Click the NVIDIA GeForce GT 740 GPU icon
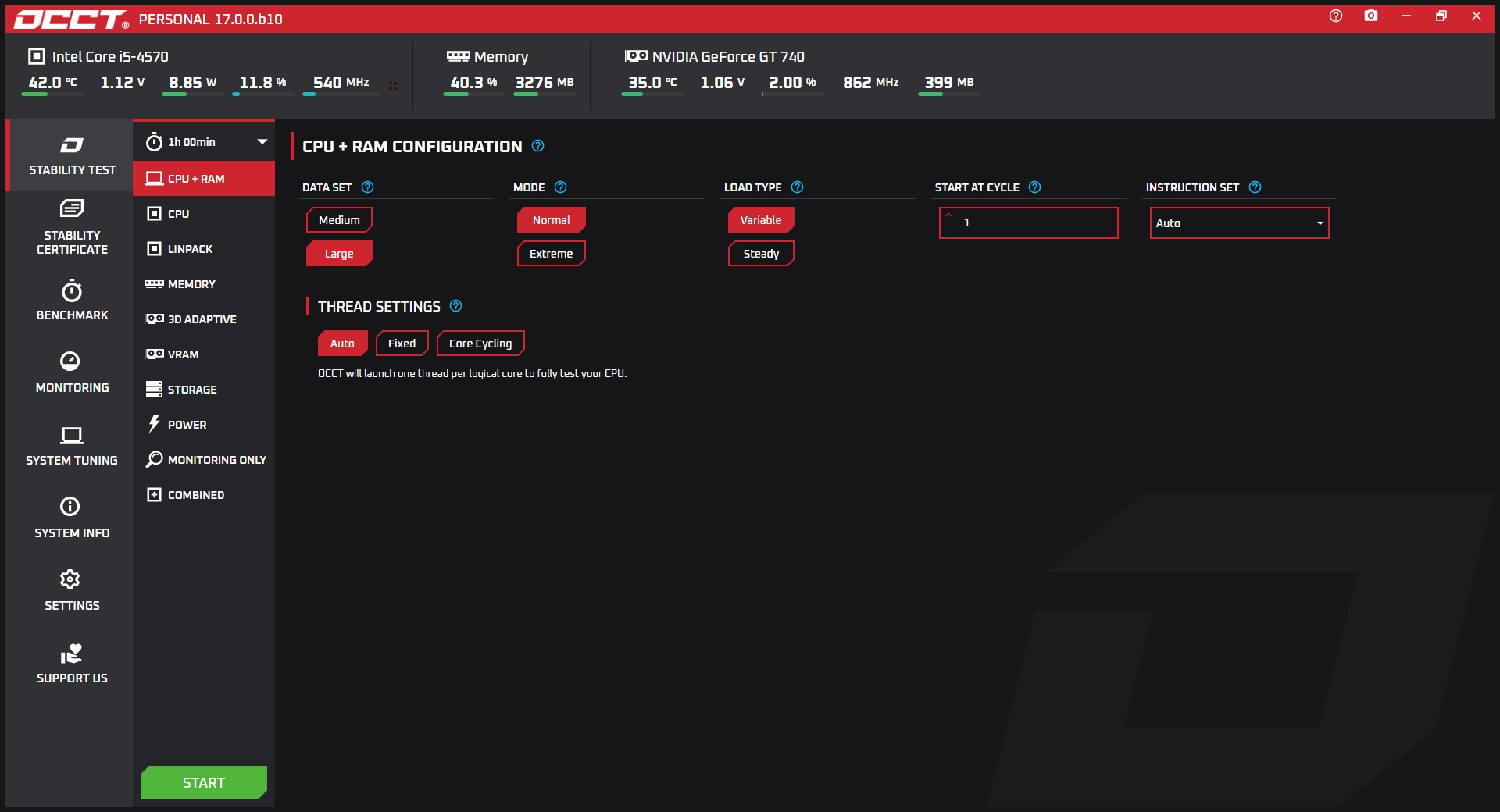The height and width of the screenshot is (812, 1500). [x=636, y=56]
